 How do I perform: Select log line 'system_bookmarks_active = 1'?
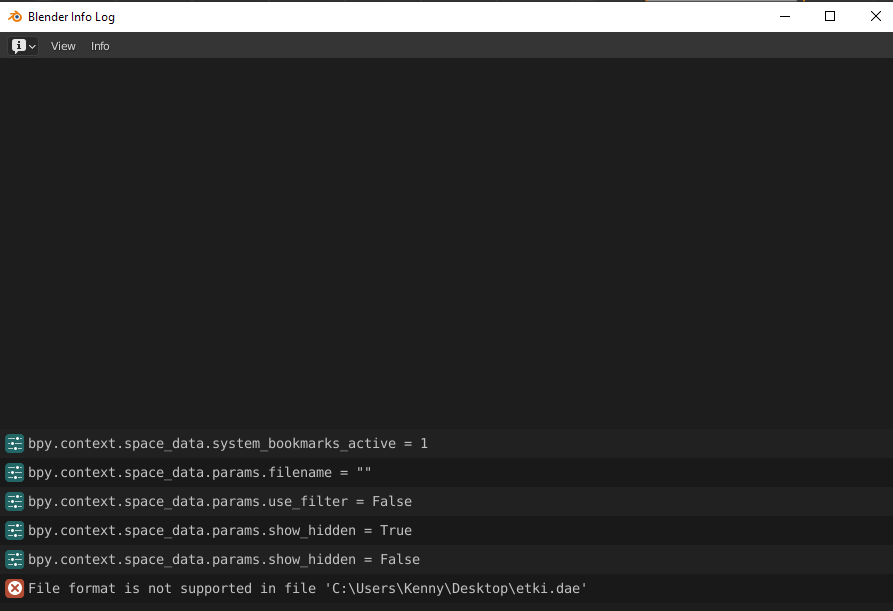coord(446,444)
